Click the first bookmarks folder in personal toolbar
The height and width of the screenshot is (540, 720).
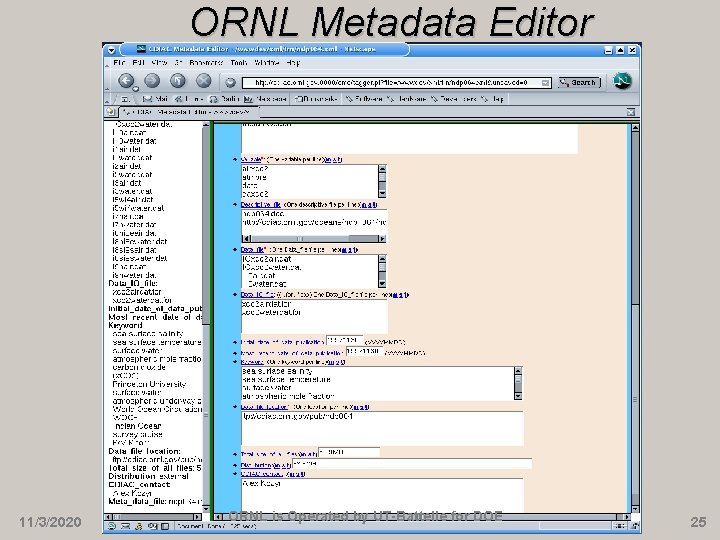(x=316, y=99)
